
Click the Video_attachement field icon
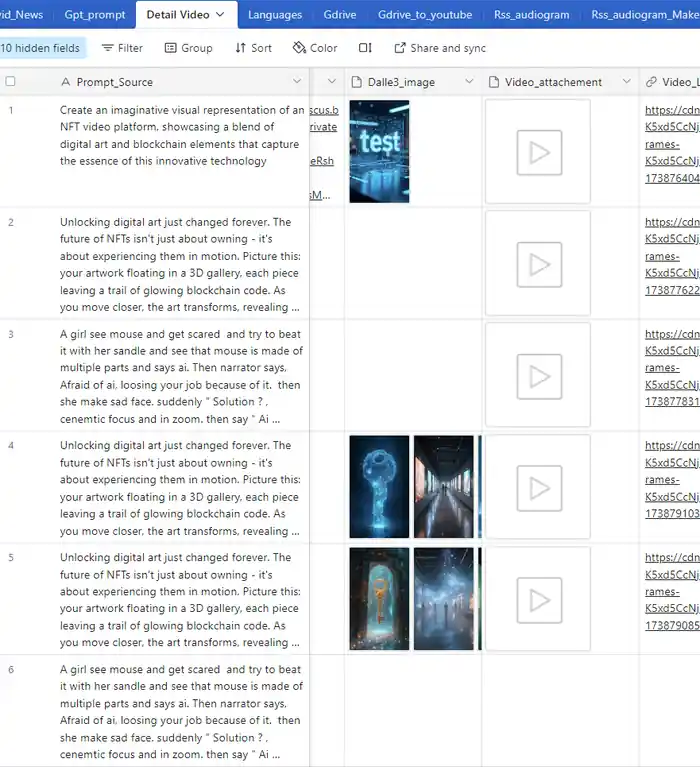tap(494, 82)
